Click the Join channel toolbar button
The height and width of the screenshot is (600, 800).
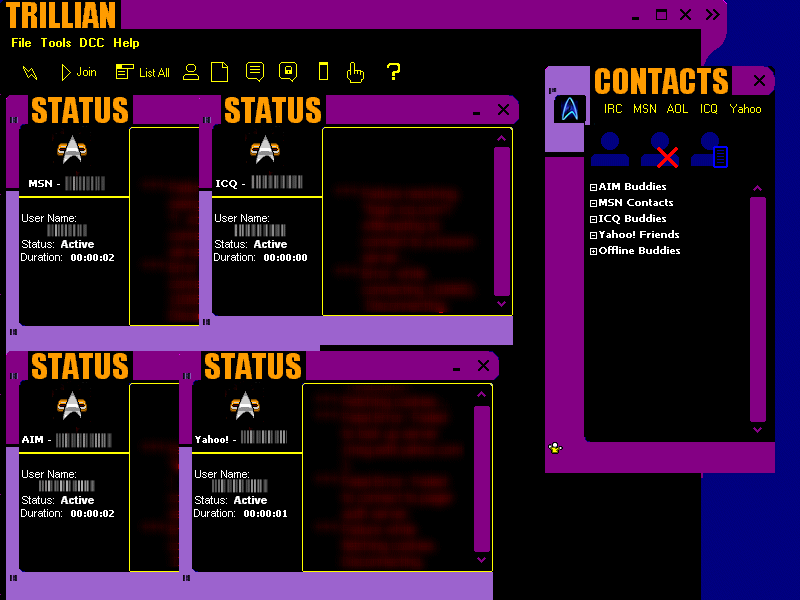coord(79,72)
